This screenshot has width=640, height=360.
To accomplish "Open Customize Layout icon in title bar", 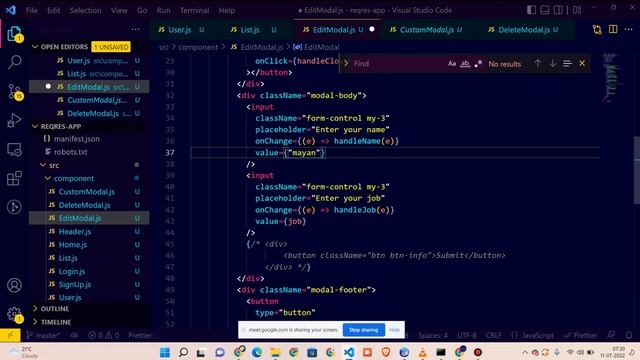I will pos(577,10).
